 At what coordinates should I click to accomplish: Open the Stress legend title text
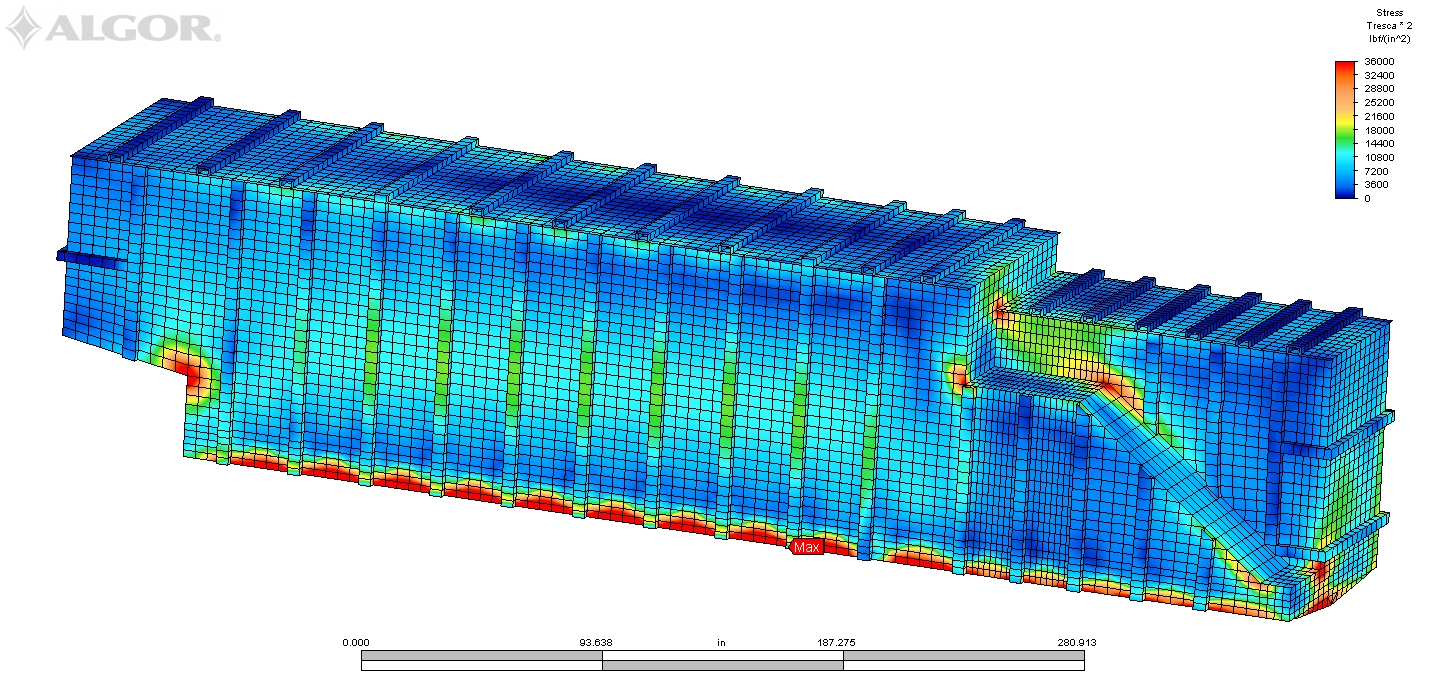coord(1389,13)
